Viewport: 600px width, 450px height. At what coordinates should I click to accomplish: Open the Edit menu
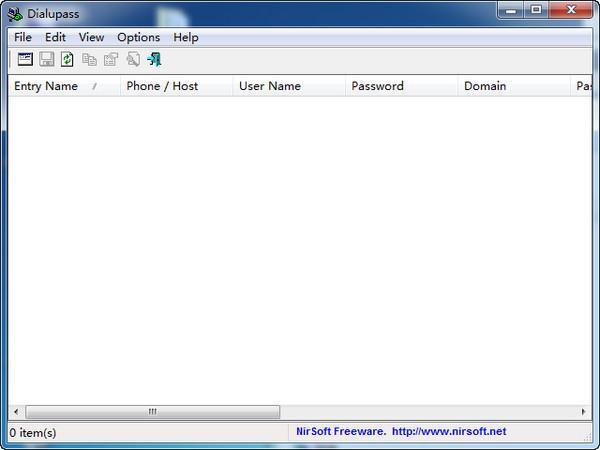coord(55,38)
